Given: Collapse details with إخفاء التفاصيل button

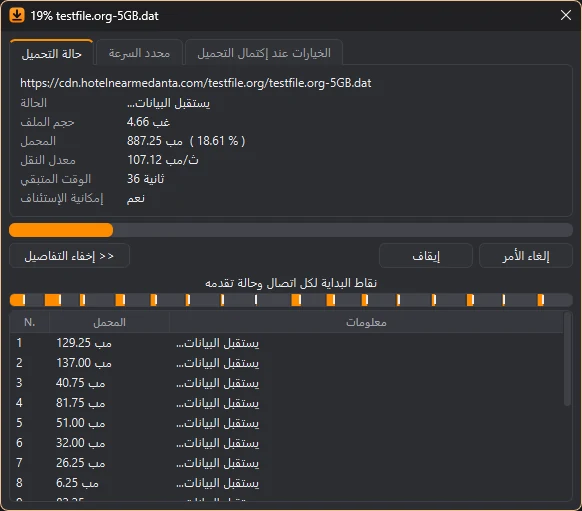Looking at the screenshot, I should coord(69,256).
